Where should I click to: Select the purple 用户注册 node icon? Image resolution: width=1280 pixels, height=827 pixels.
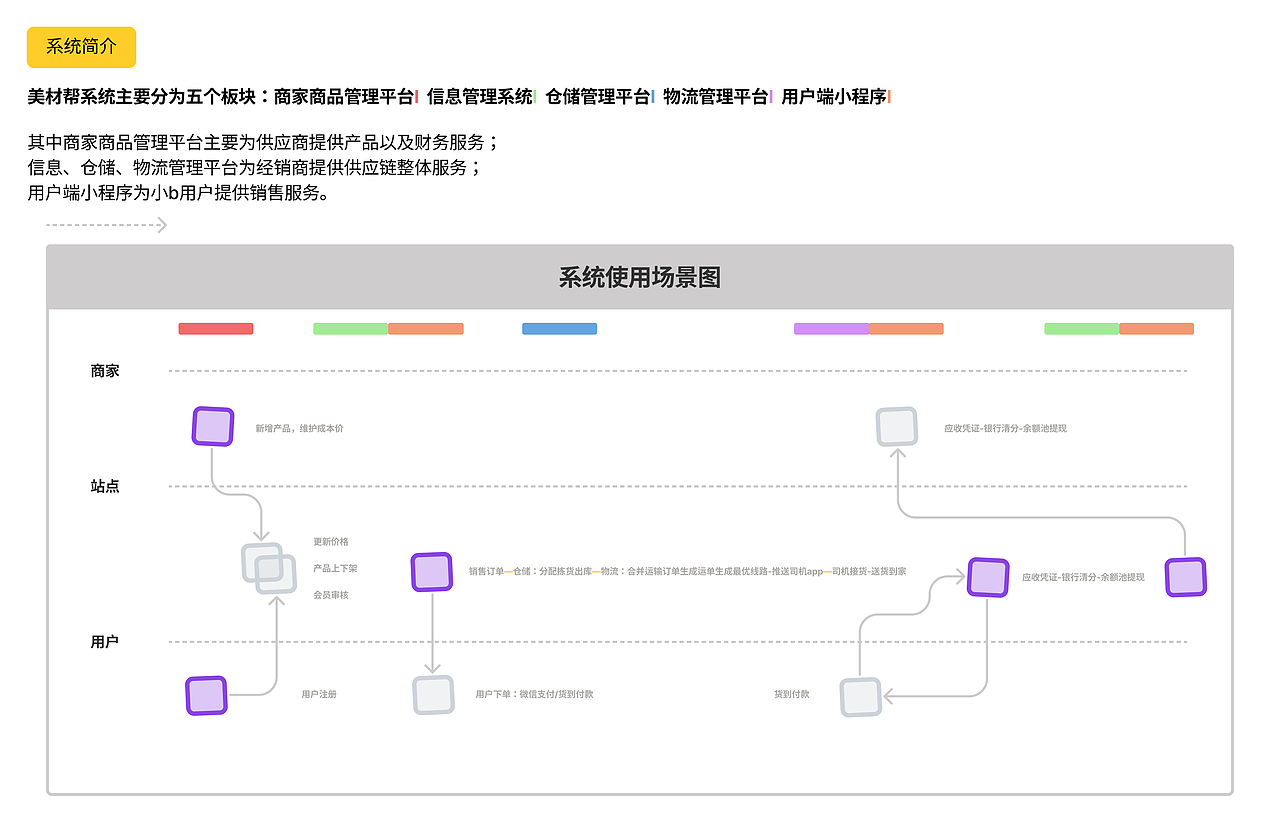coord(206,695)
